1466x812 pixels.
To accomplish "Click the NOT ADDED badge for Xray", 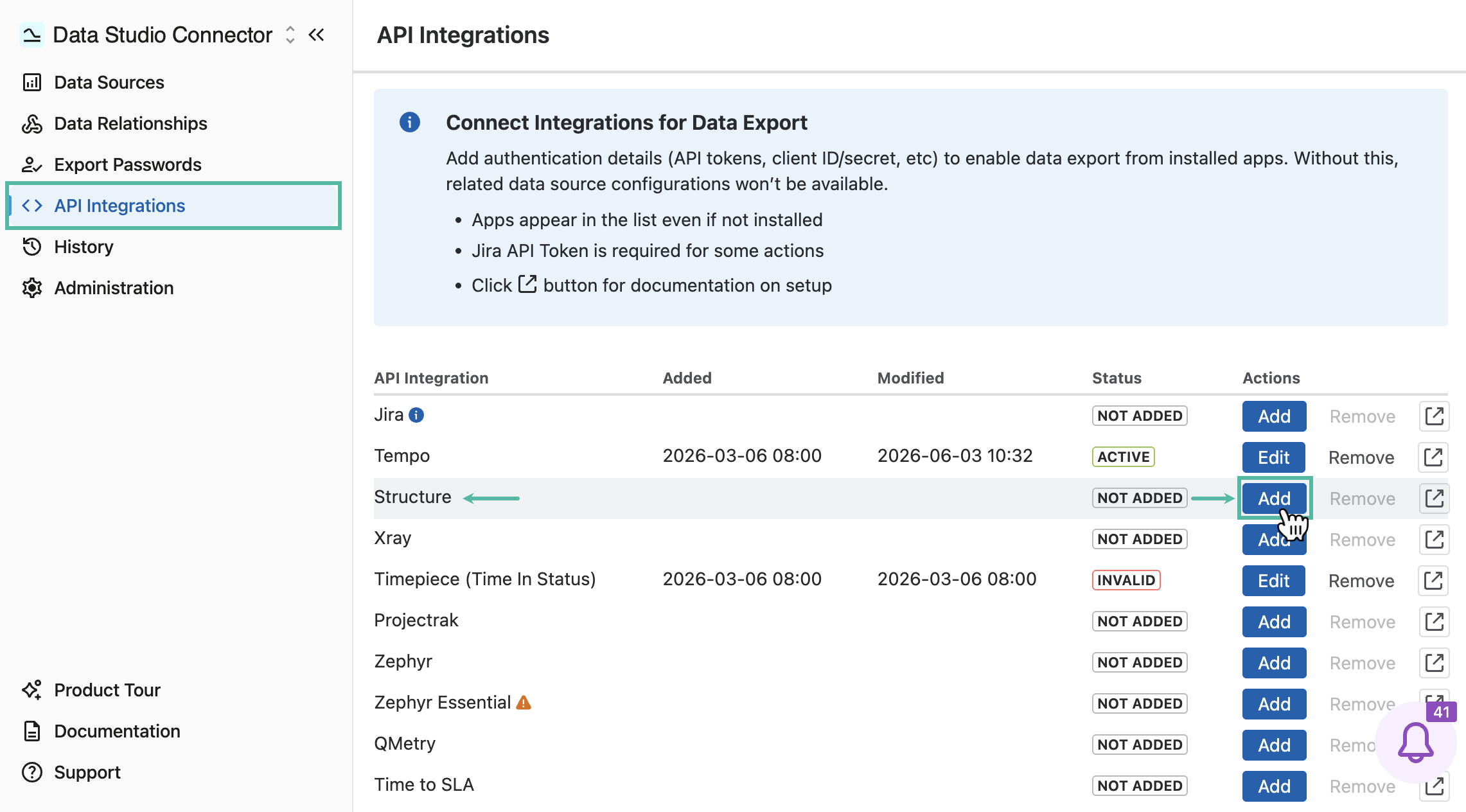I will 1140,539.
